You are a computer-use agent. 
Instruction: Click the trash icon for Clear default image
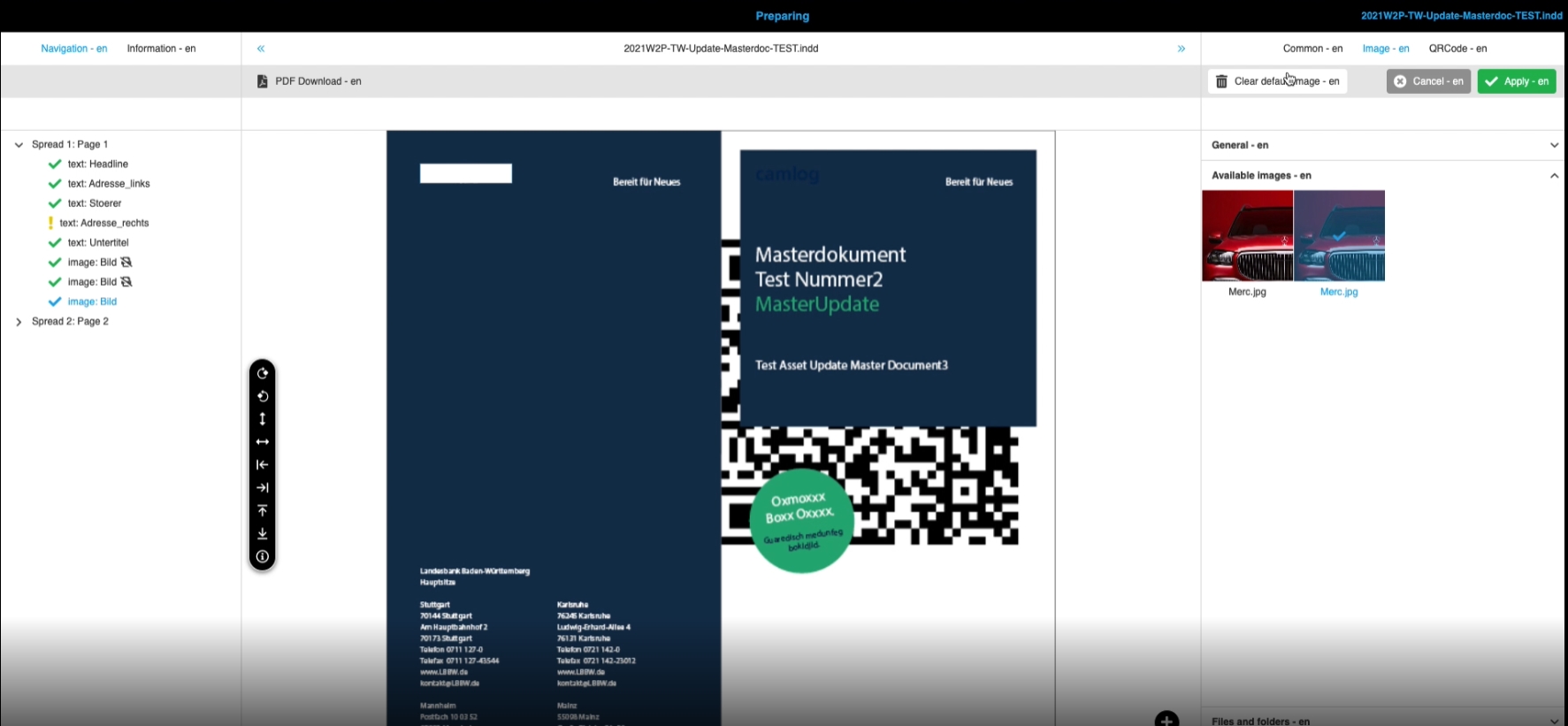coord(1221,81)
